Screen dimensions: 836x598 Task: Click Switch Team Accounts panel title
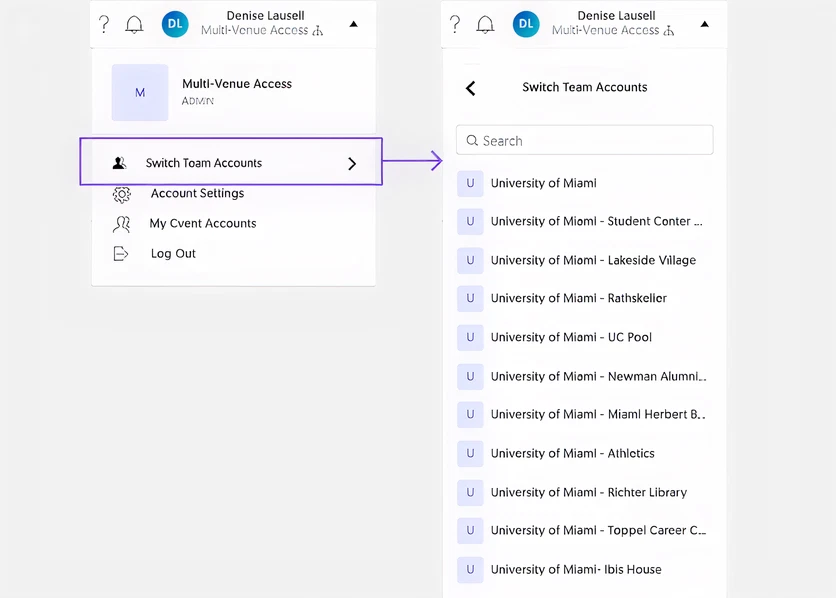tap(585, 87)
